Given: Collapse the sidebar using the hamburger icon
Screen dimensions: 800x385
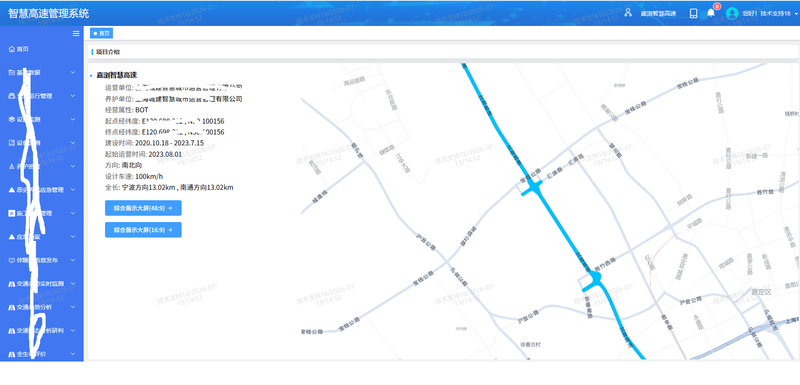Looking at the screenshot, I should tap(76, 34).
